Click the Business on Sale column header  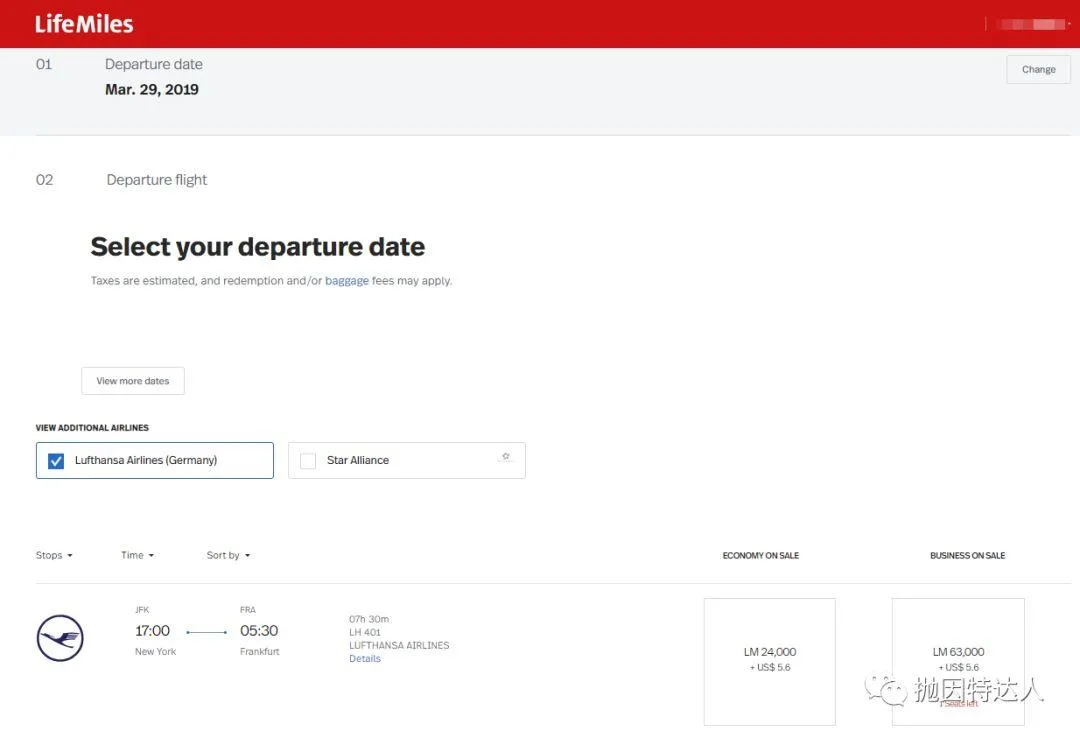pos(967,555)
